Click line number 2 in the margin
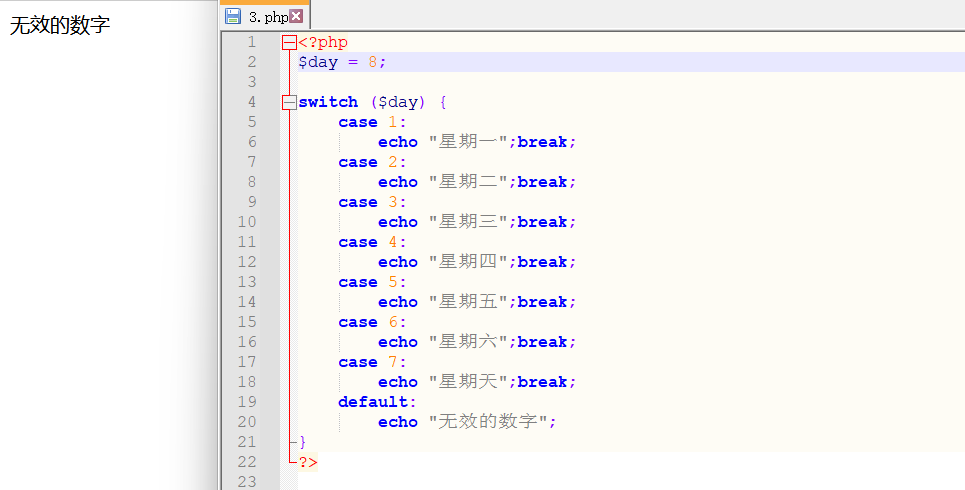The height and width of the screenshot is (490, 965). 252,62
